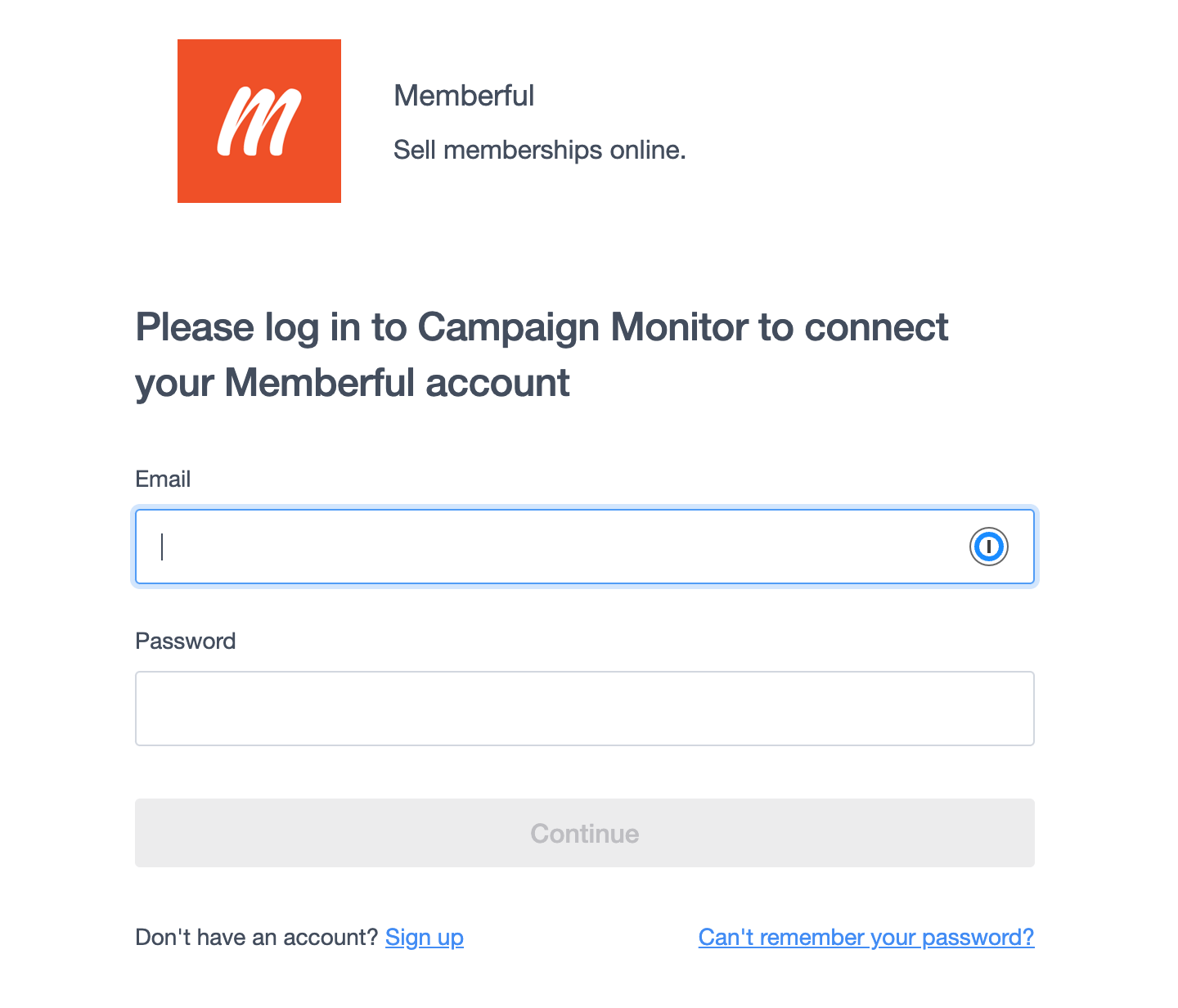The image size is (1178, 1008).
Task: Click the Don't have an account text
Action: click(x=257, y=937)
